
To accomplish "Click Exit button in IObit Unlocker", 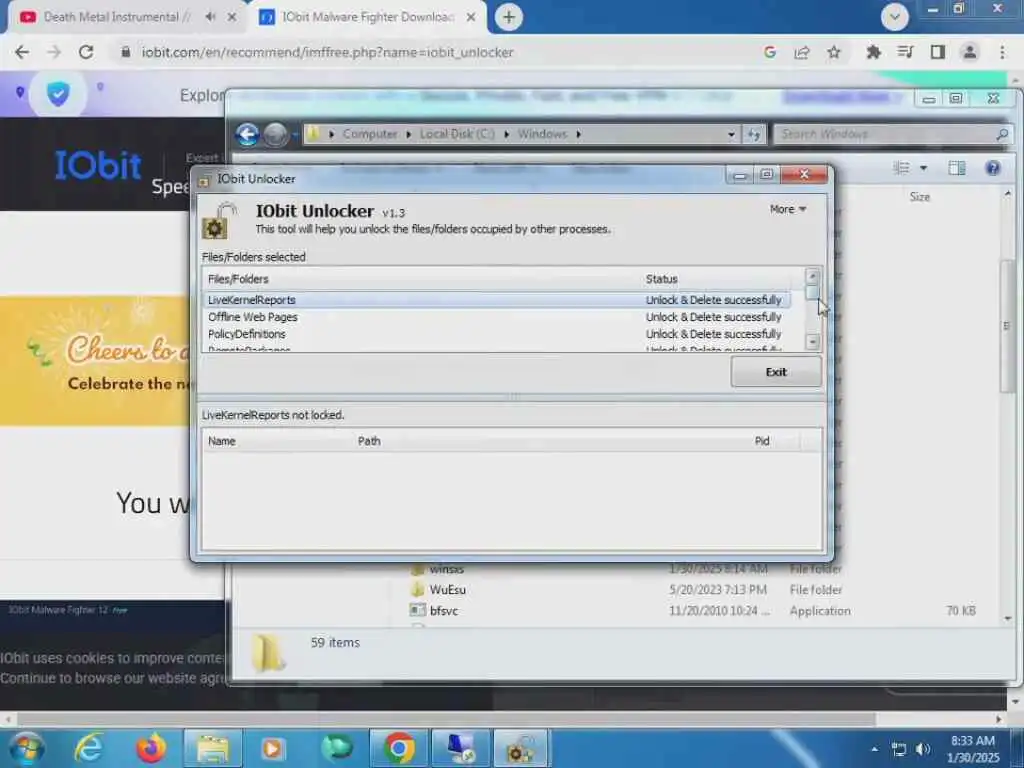I will point(776,372).
